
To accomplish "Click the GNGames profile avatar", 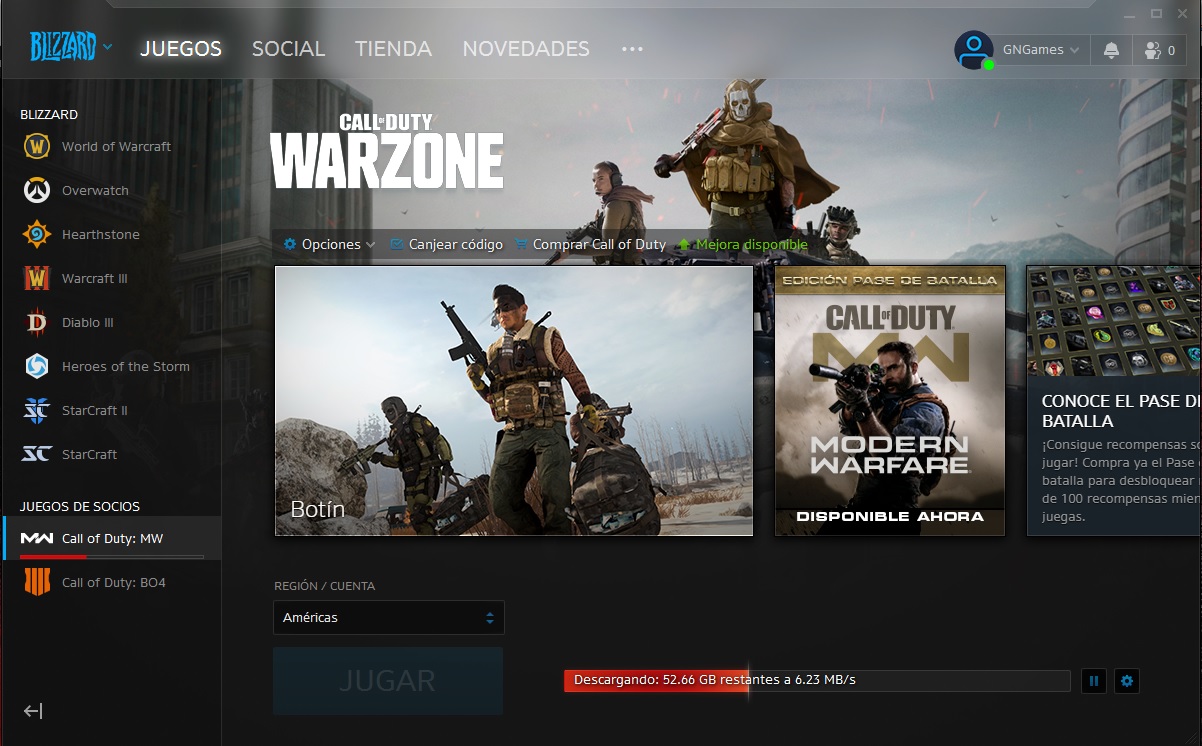I will pyautogui.click(x=974, y=50).
